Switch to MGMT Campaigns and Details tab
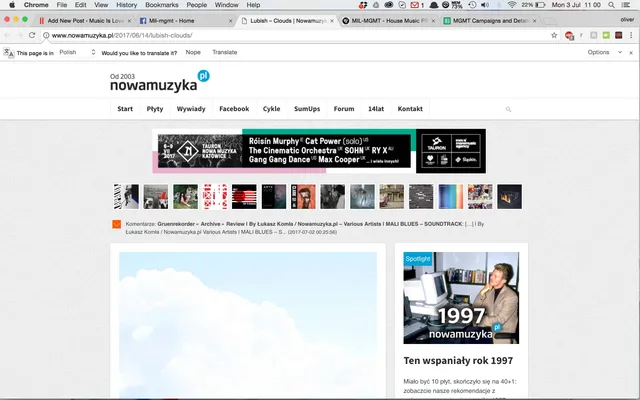Image resolution: width=640 pixels, height=400 pixels. 489,20
